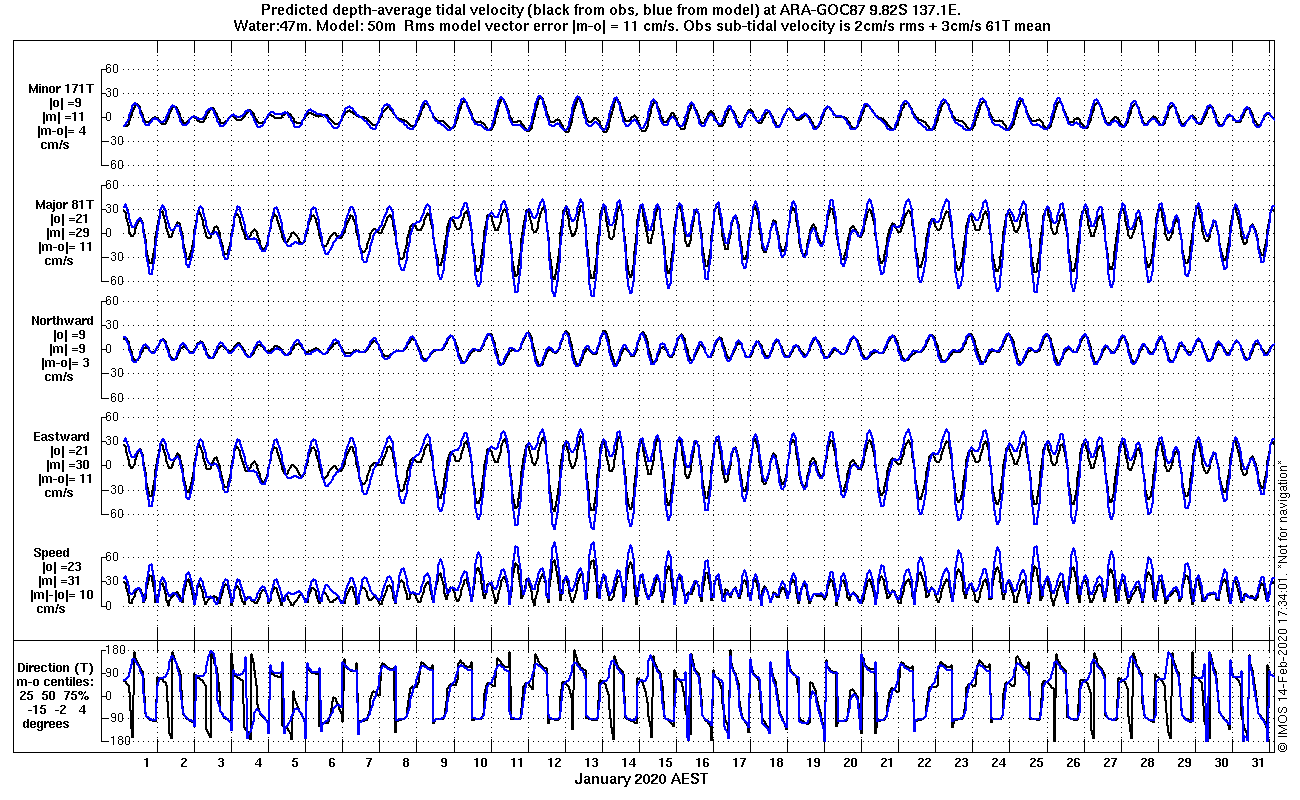Click day '24' on the date axis
This screenshot has height=800, width=1300.
pos(998,762)
